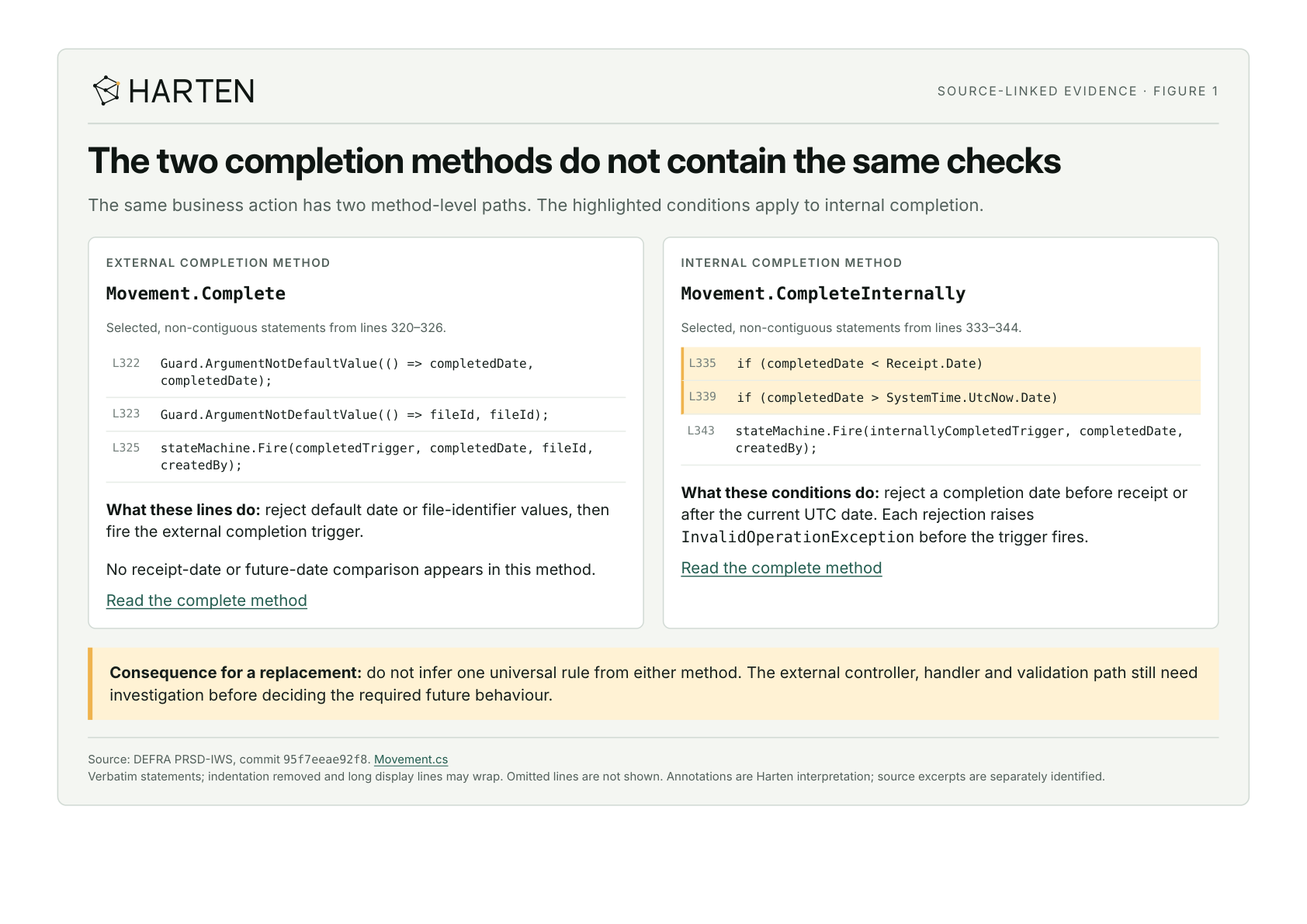Screen dimensions: 1307x924
Task: Click the 'completedDate > SystemTime.UtcNow.Date' condition
Action: [896, 398]
